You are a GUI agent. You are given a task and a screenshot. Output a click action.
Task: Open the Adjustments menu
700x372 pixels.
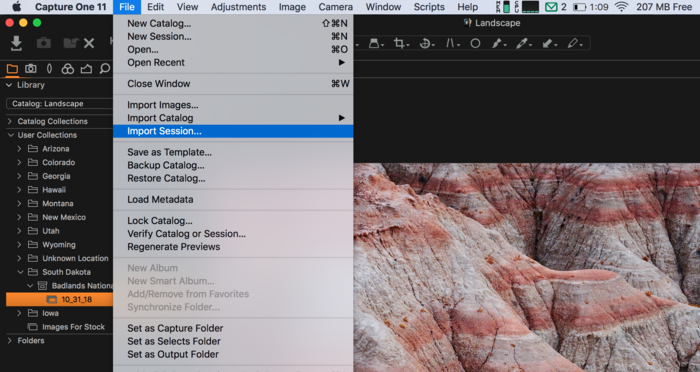tap(238, 7)
